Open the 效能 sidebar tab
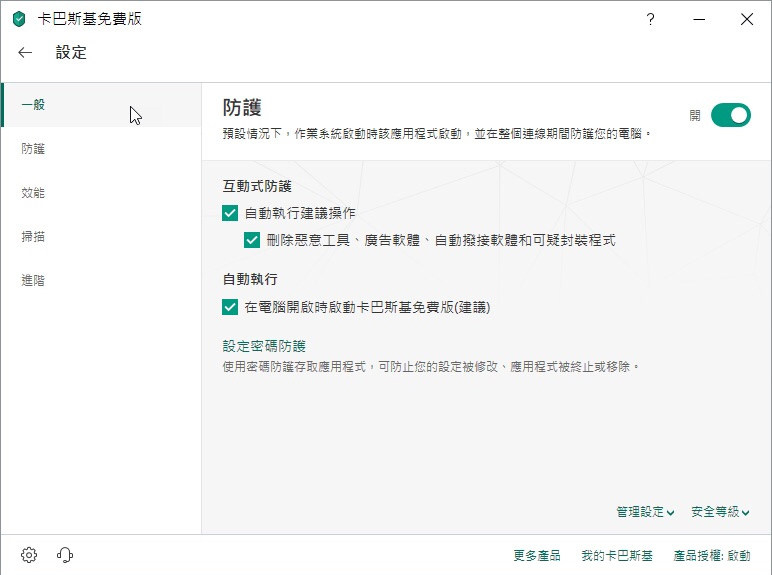 pos(34,193)
